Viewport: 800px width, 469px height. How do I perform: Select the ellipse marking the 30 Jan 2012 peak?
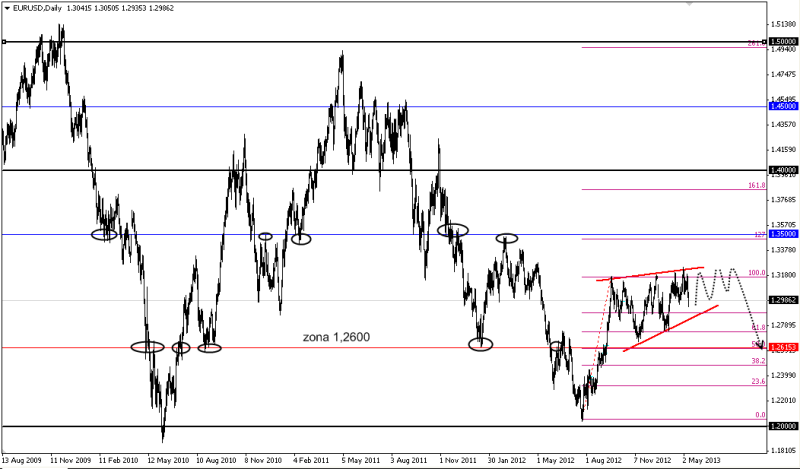(508, 238)
